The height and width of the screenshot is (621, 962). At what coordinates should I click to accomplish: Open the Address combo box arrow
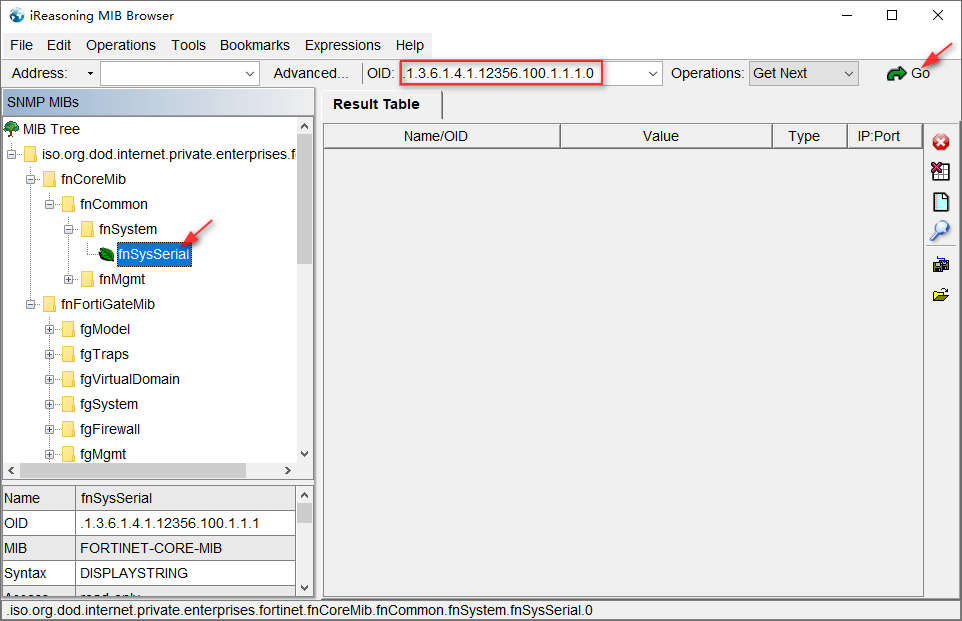[x=89, y=73]
